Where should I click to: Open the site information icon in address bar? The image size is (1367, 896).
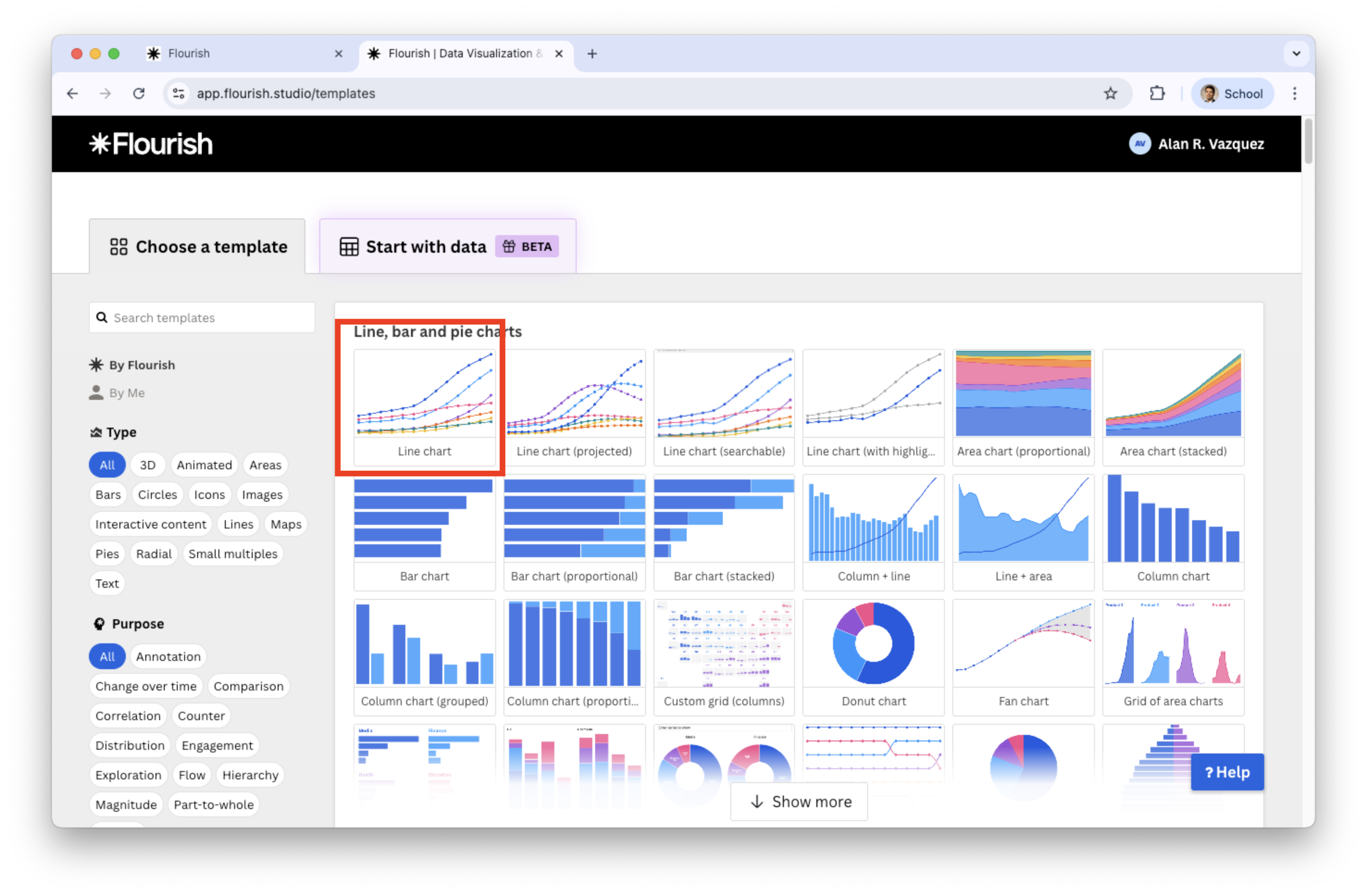(179, 93)
